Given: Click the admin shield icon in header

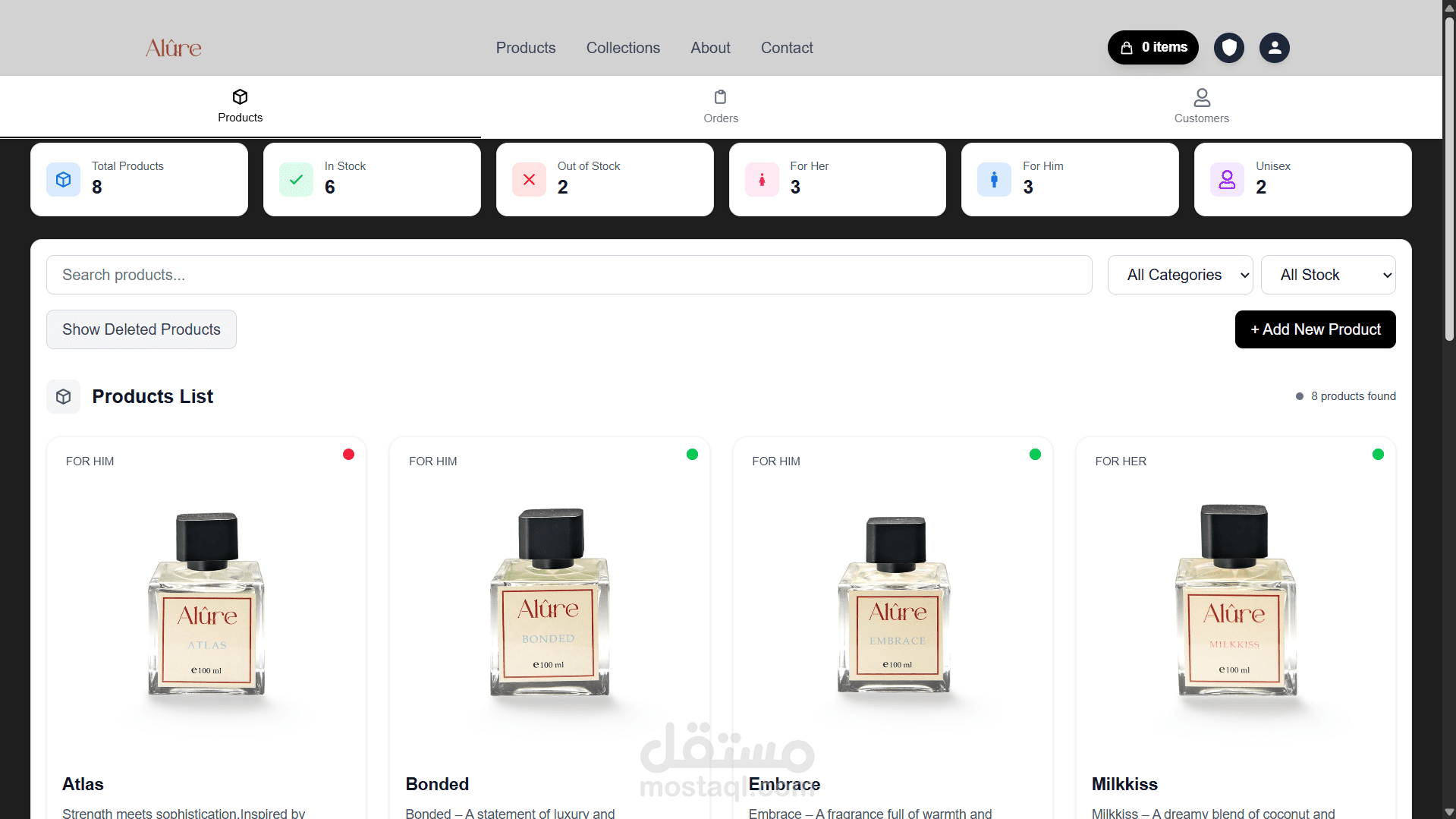Looking at the screenshot, I should [1228, 48].
